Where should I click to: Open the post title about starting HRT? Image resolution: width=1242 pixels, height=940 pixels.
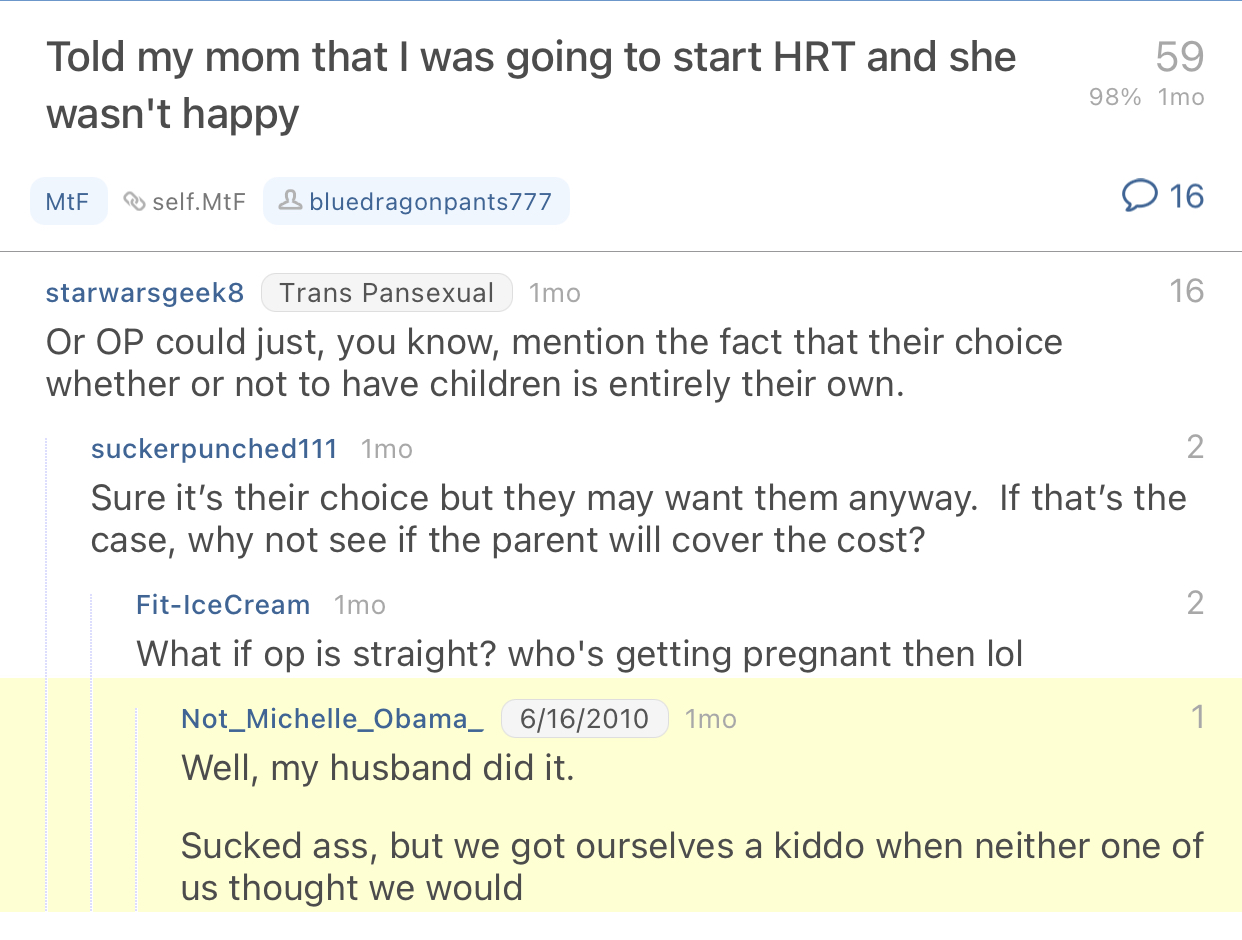[x=530, y=85]
